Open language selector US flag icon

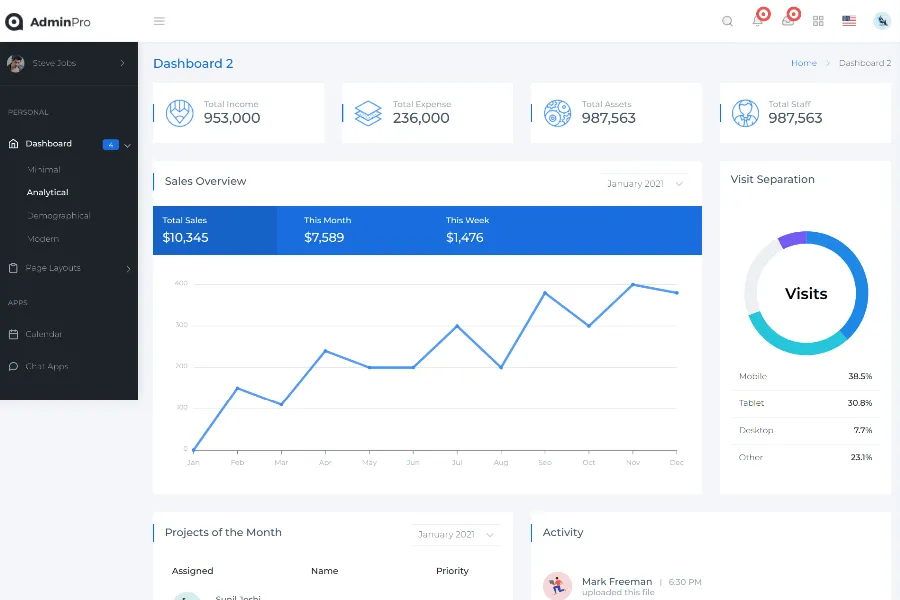(x=849, y=21)
